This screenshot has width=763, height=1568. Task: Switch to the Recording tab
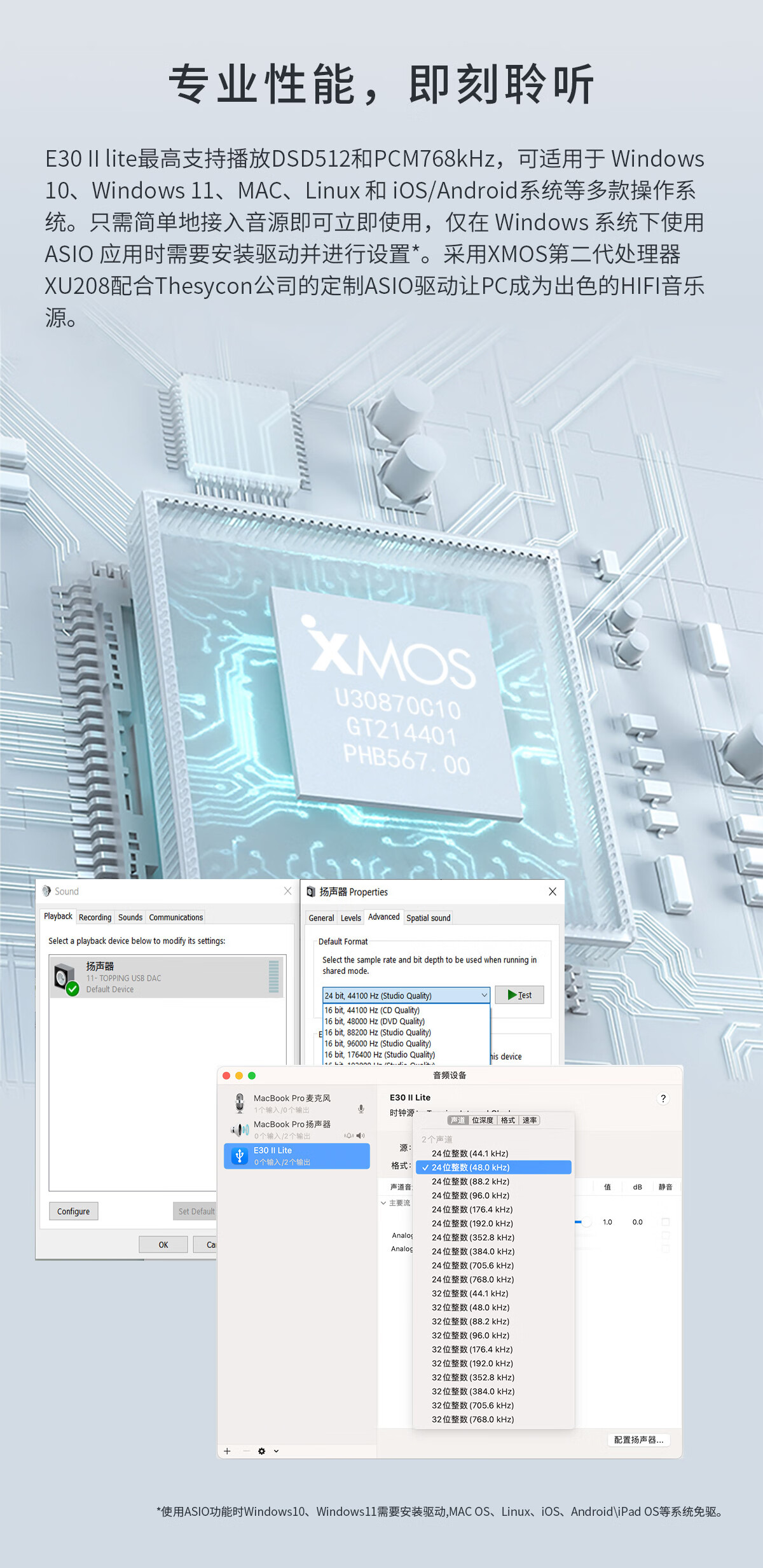click(x=95, y=917)
